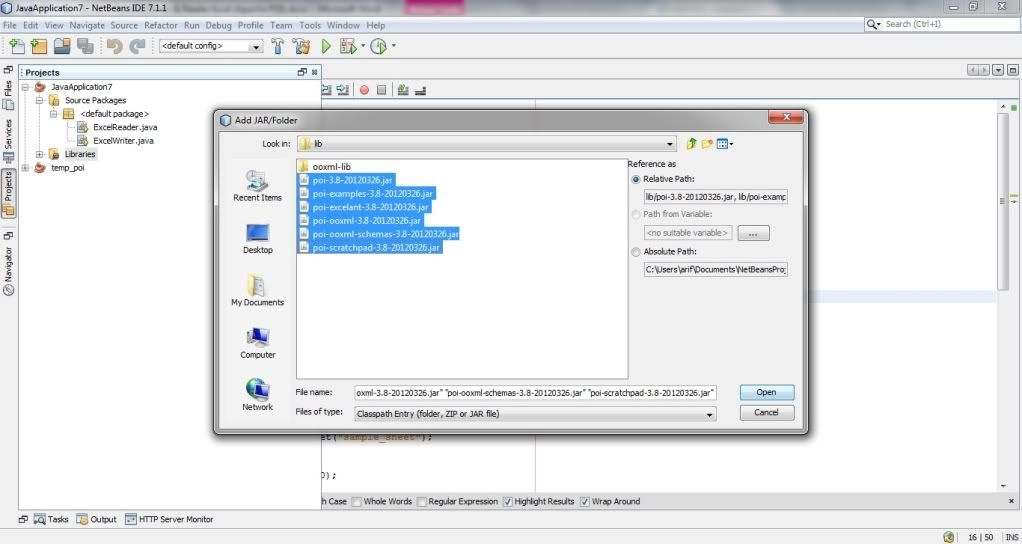The height and width of the screenshot is (544, 1022).
Task: Click the red record macro icon in editor toolbar
Action: click(364, 91)
